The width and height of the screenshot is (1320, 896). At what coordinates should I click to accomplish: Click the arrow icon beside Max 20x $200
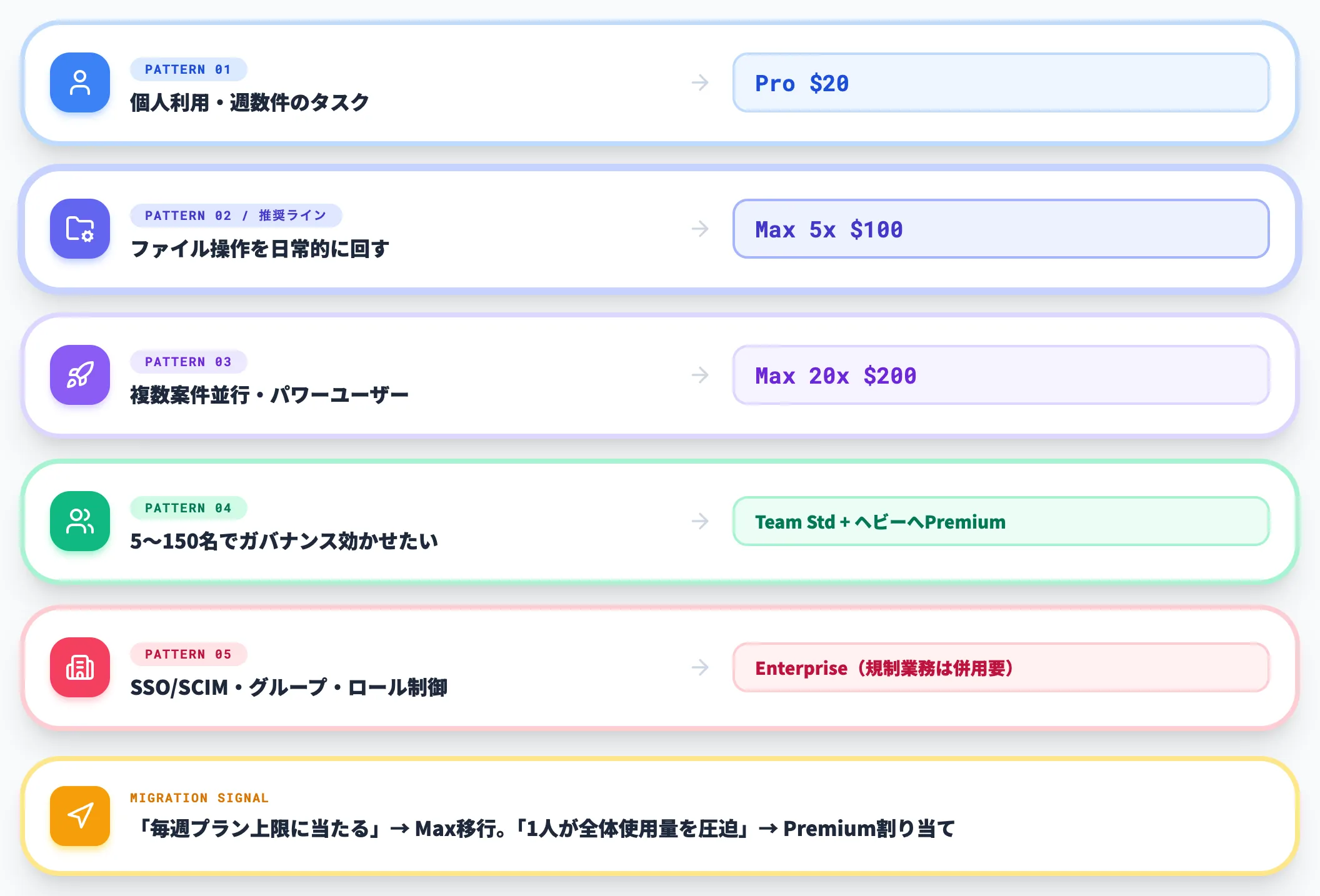point(700,375)
